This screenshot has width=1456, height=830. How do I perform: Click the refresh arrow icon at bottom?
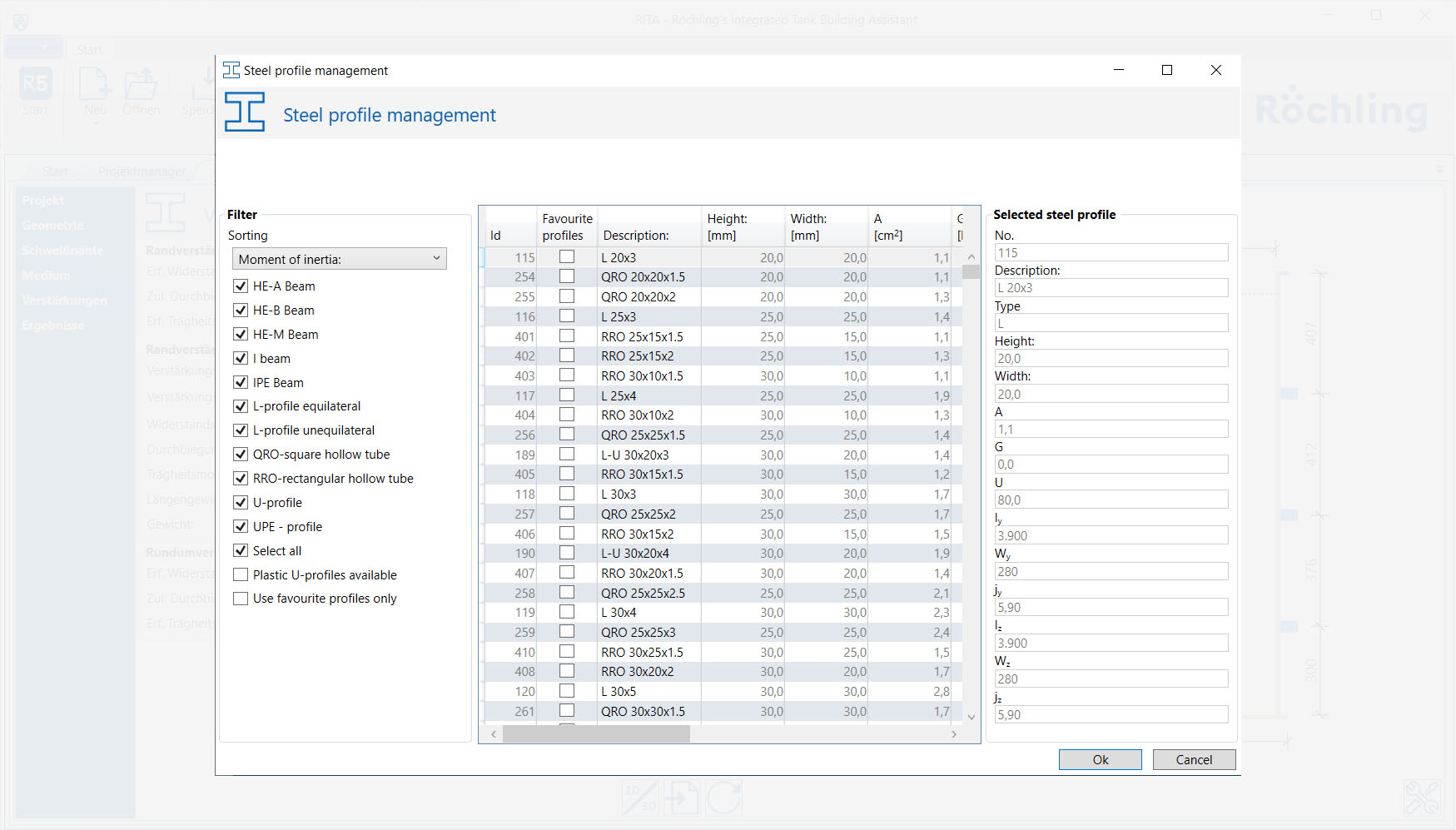723,798
